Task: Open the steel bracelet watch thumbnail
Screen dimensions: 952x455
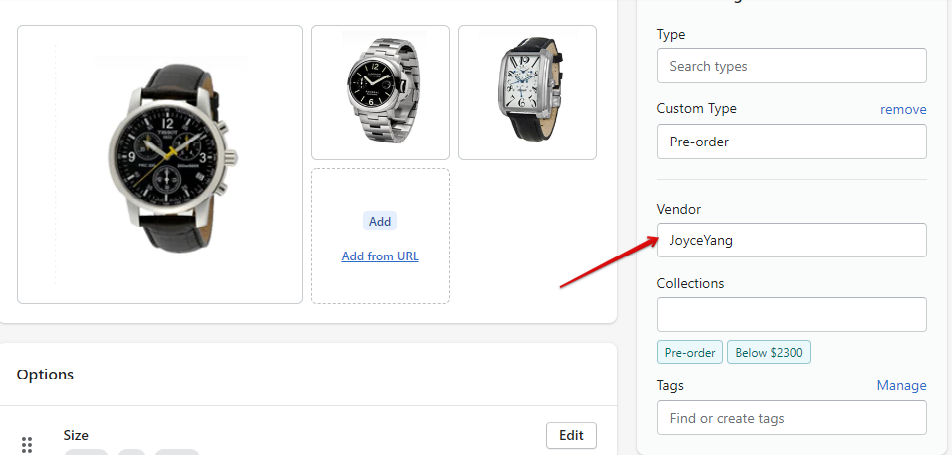Action: [x=380, y=92]
